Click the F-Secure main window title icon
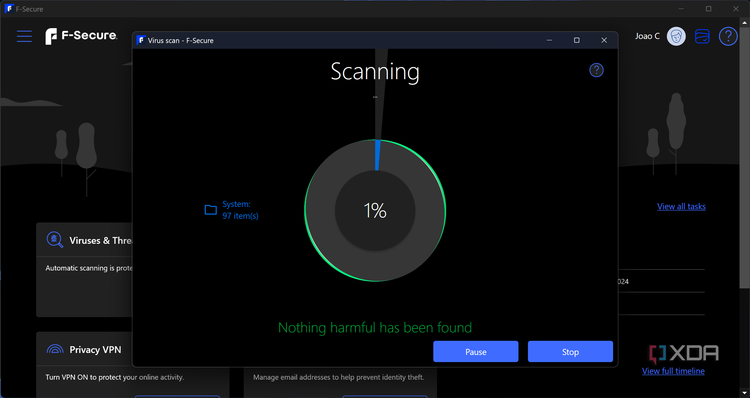 (9, 9)
